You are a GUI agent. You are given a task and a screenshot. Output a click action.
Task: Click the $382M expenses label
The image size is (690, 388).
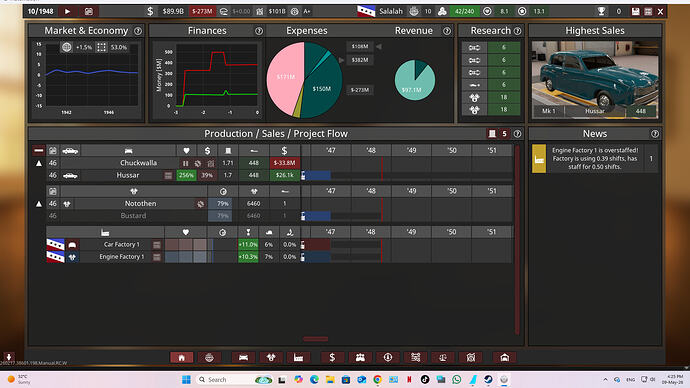coord(360,60)
